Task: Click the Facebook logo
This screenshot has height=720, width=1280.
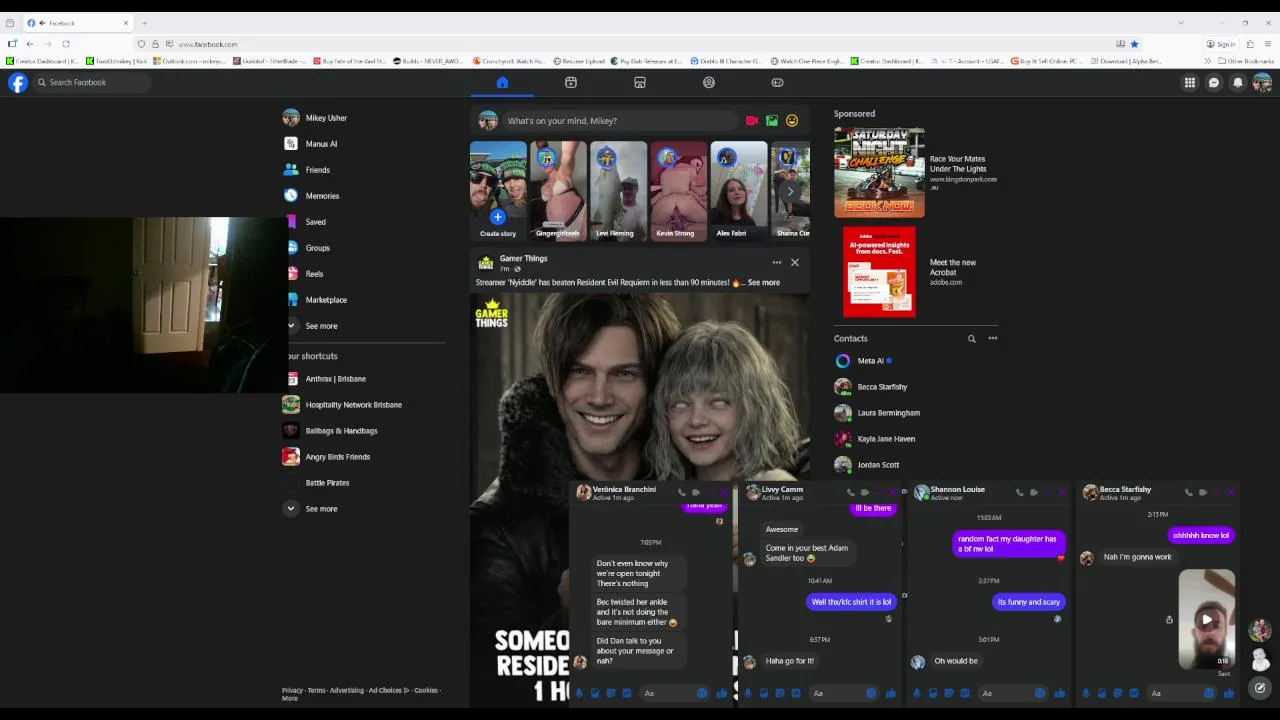Action: pos(18,83)
